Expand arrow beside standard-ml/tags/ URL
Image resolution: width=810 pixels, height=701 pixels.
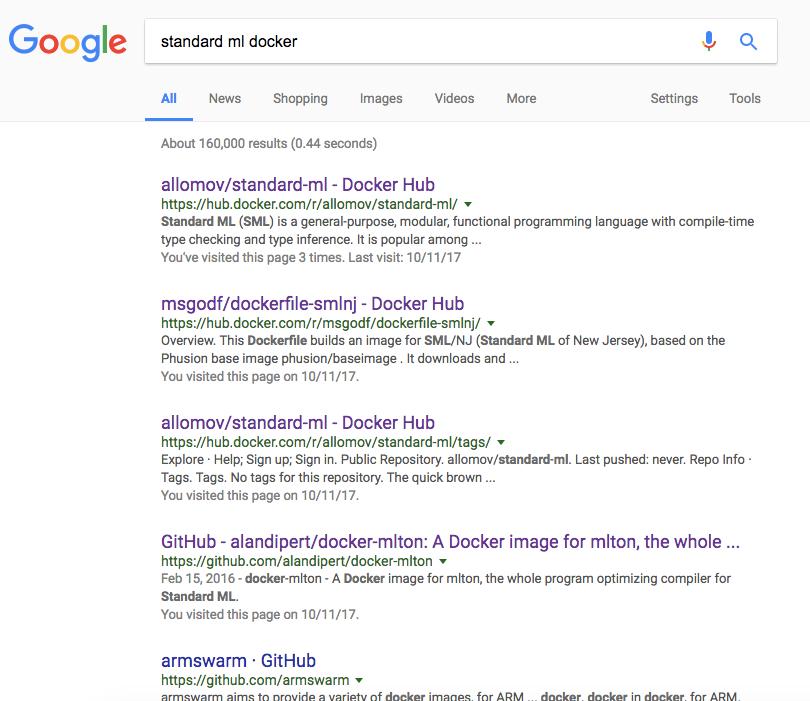[501, 442]
